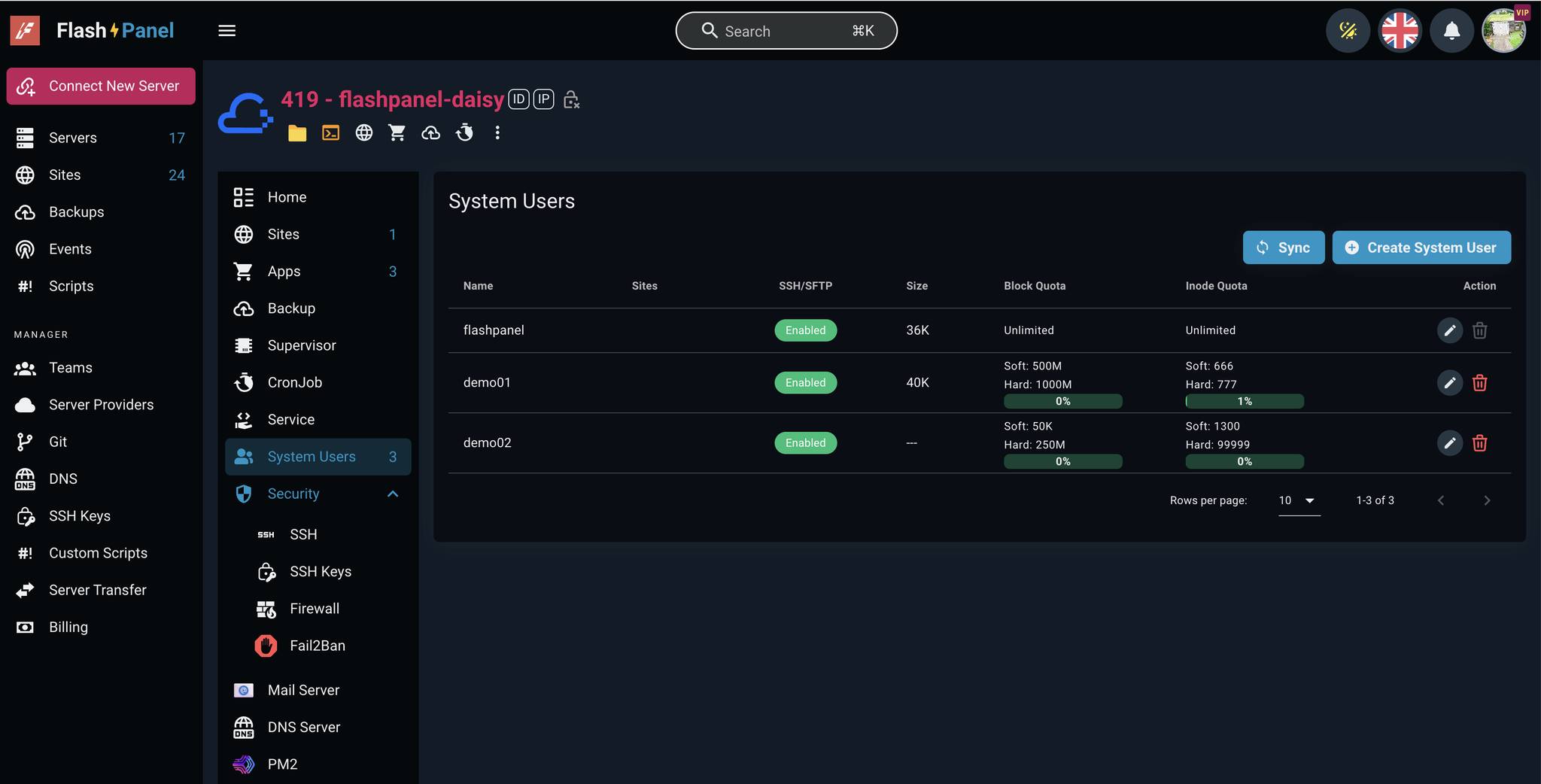Open Mail Server menu item
The image size is (1541, 784).
(x=318, y=690)
